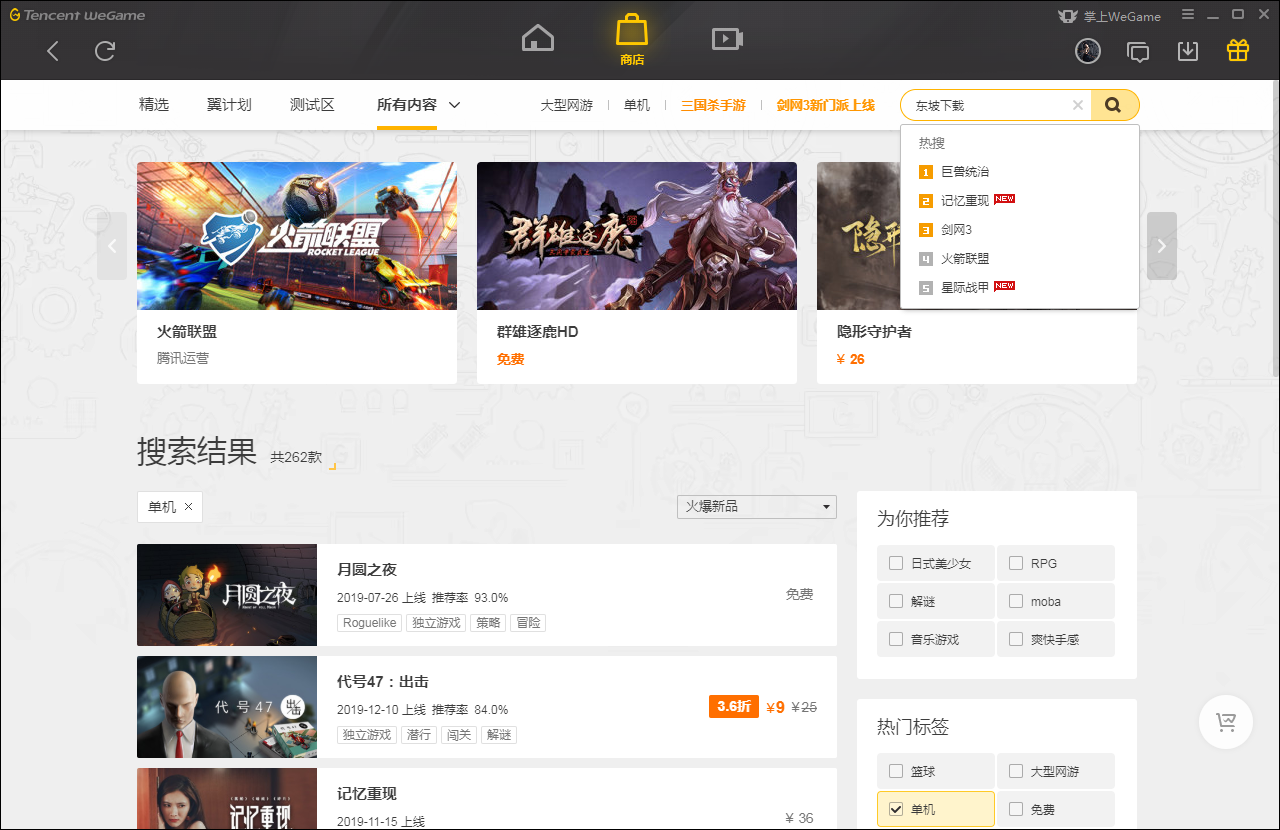
Task: Open the gift box icon
Action: point(1238,50)
